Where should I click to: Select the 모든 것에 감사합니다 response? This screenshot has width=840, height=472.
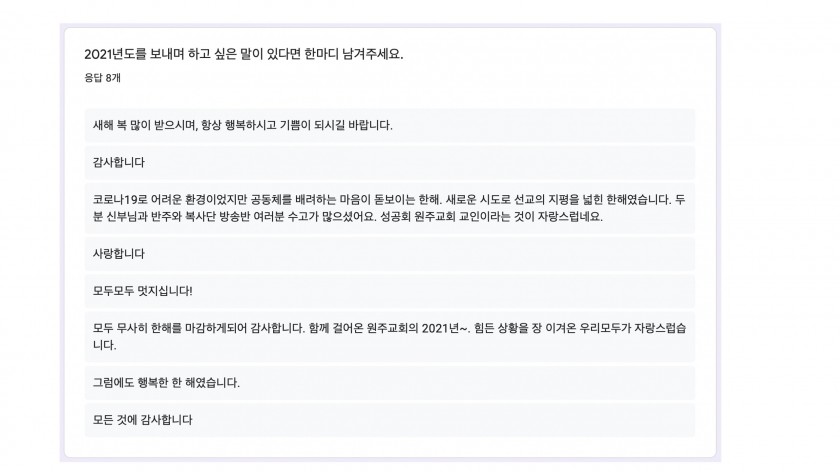[389, 419]
